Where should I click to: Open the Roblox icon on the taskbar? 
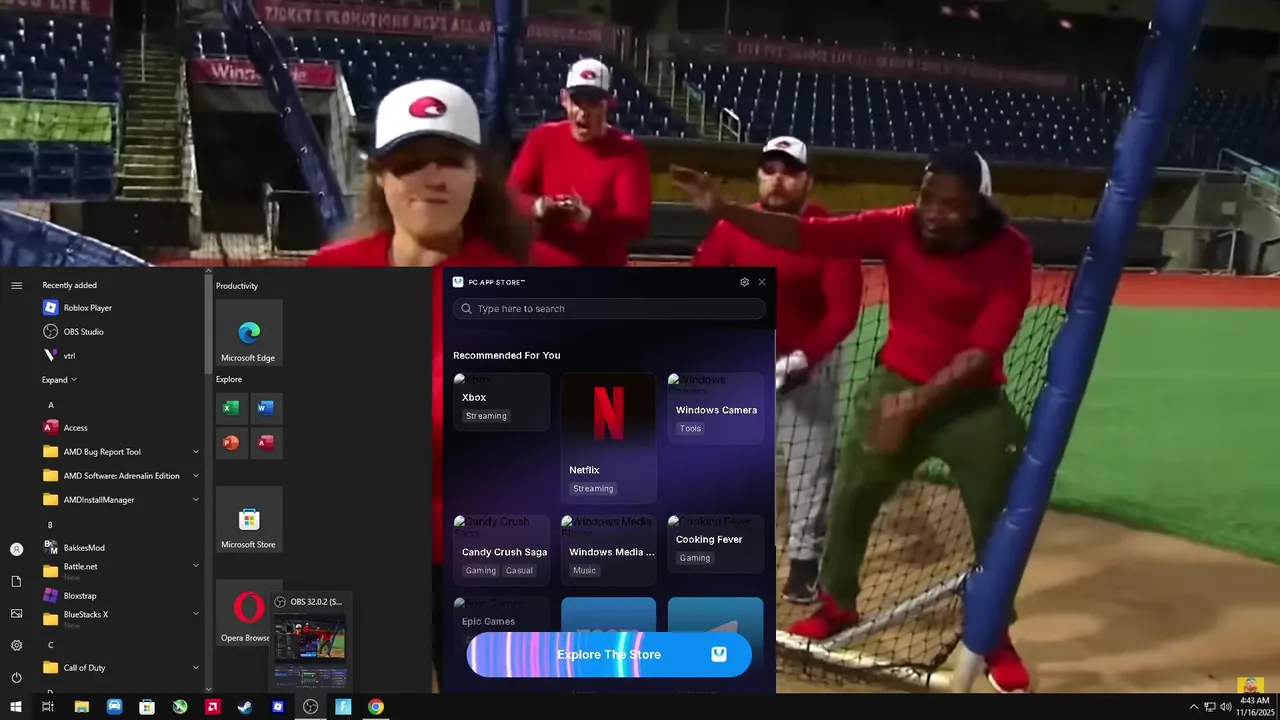[x=277, y=707]
